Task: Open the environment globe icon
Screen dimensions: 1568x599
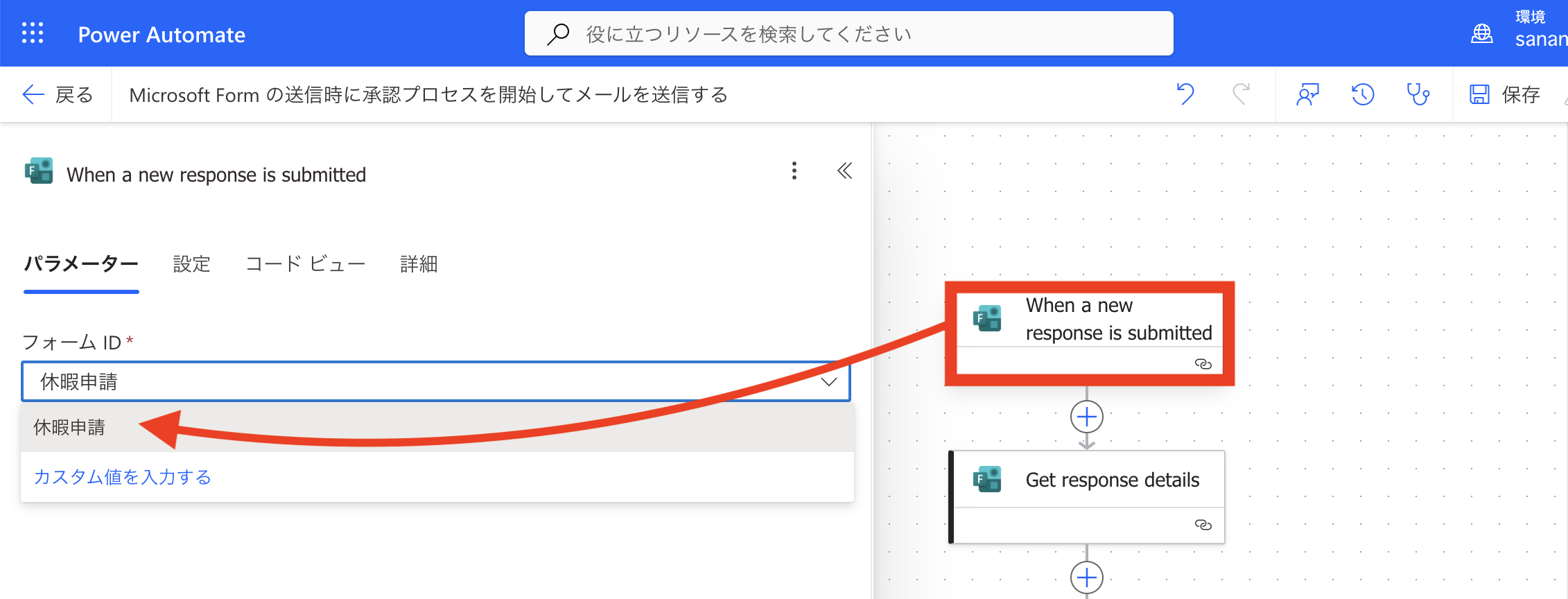Action: tap(1481, 33)
